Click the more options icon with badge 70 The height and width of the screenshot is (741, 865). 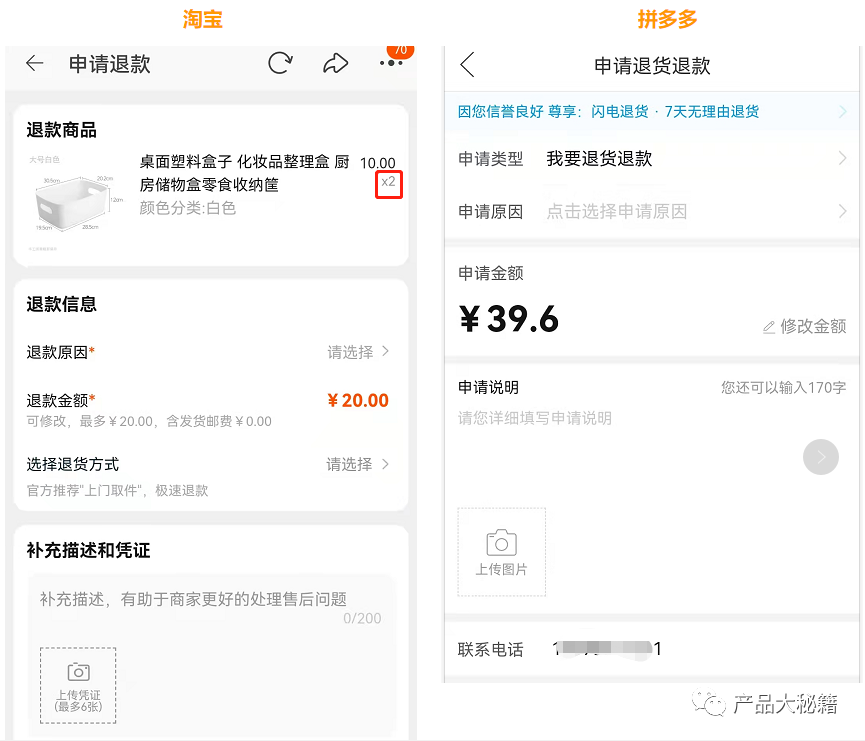click(x=392, y=63)
